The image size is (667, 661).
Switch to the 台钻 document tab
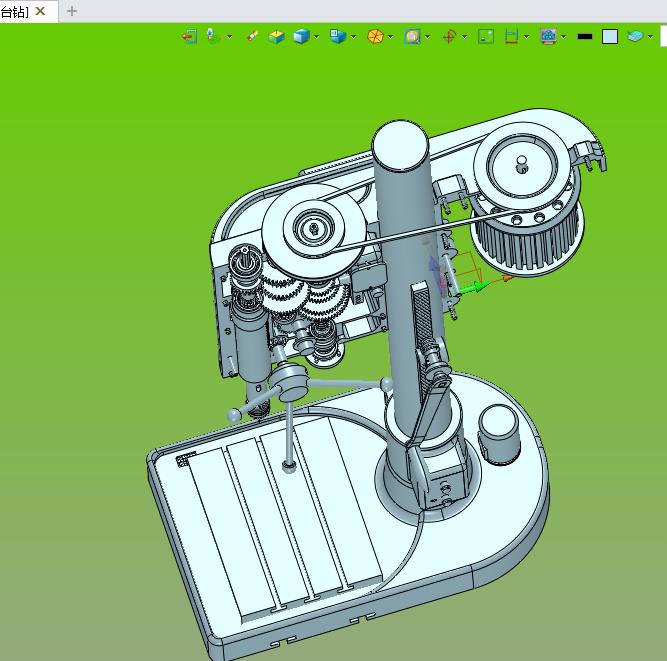pos(14,11)
